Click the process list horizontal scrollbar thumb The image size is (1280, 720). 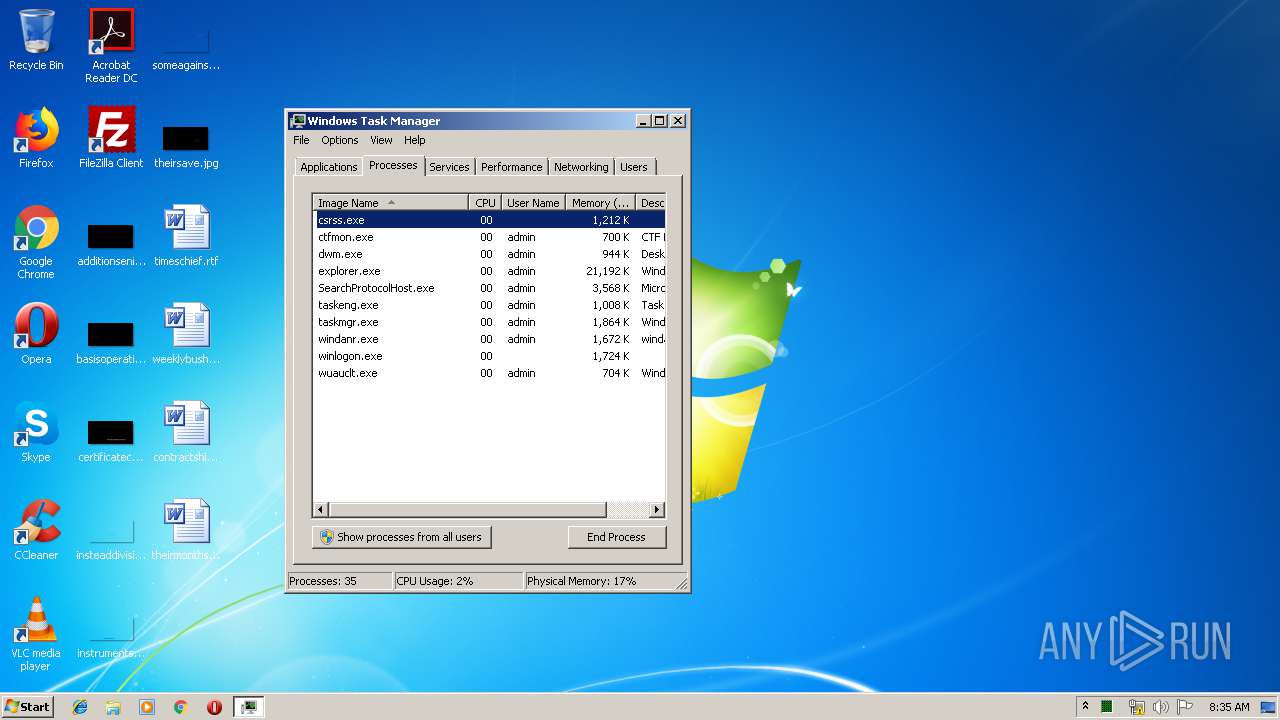[468, 510]
